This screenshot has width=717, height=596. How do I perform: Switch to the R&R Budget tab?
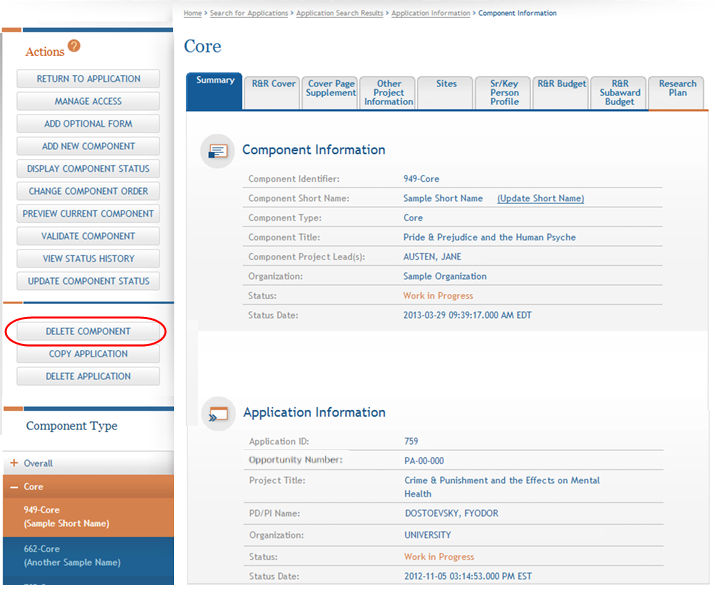pyautogui.click(x=561, y=93)
